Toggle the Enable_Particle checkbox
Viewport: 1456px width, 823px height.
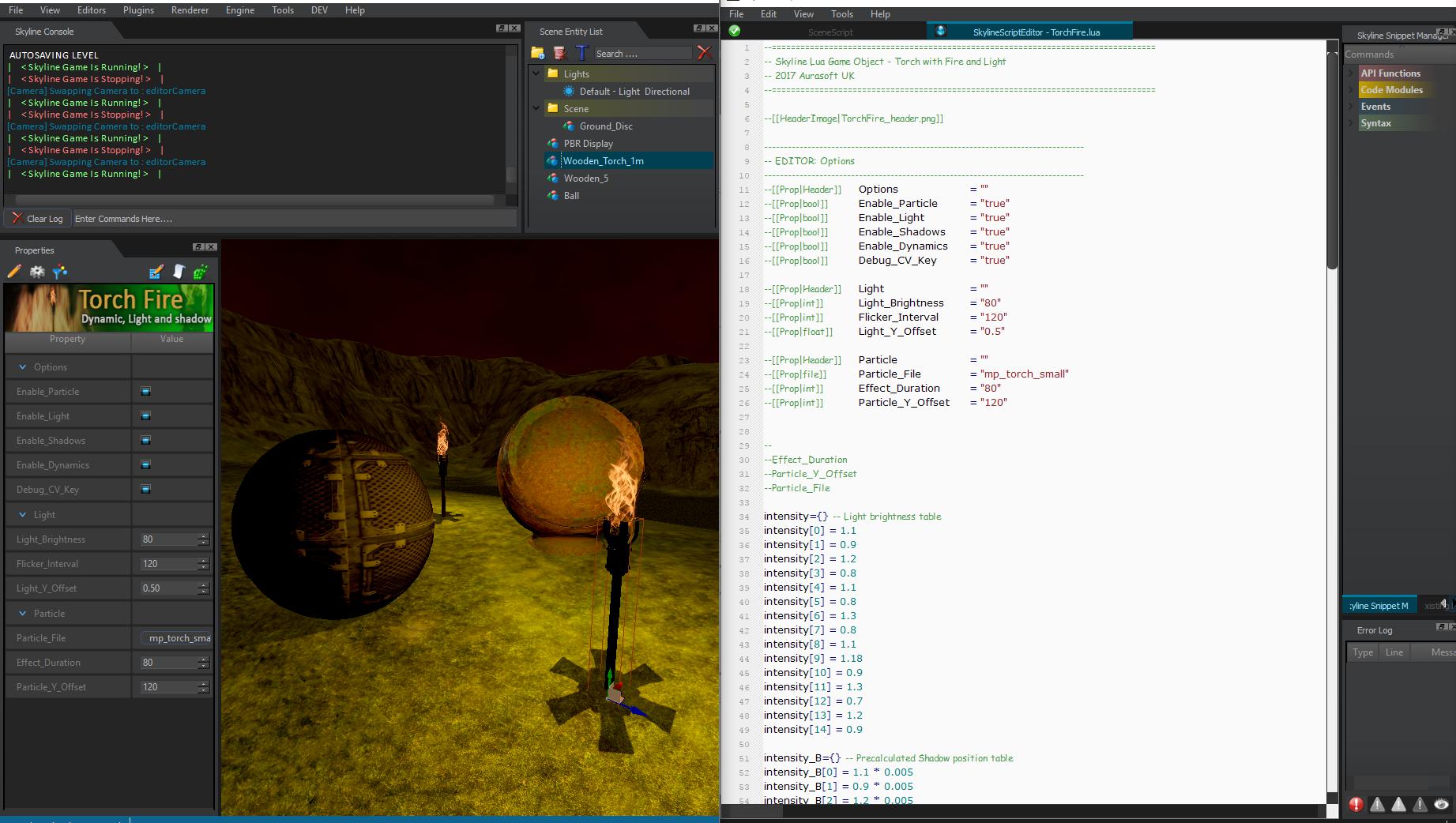(145, 391)
